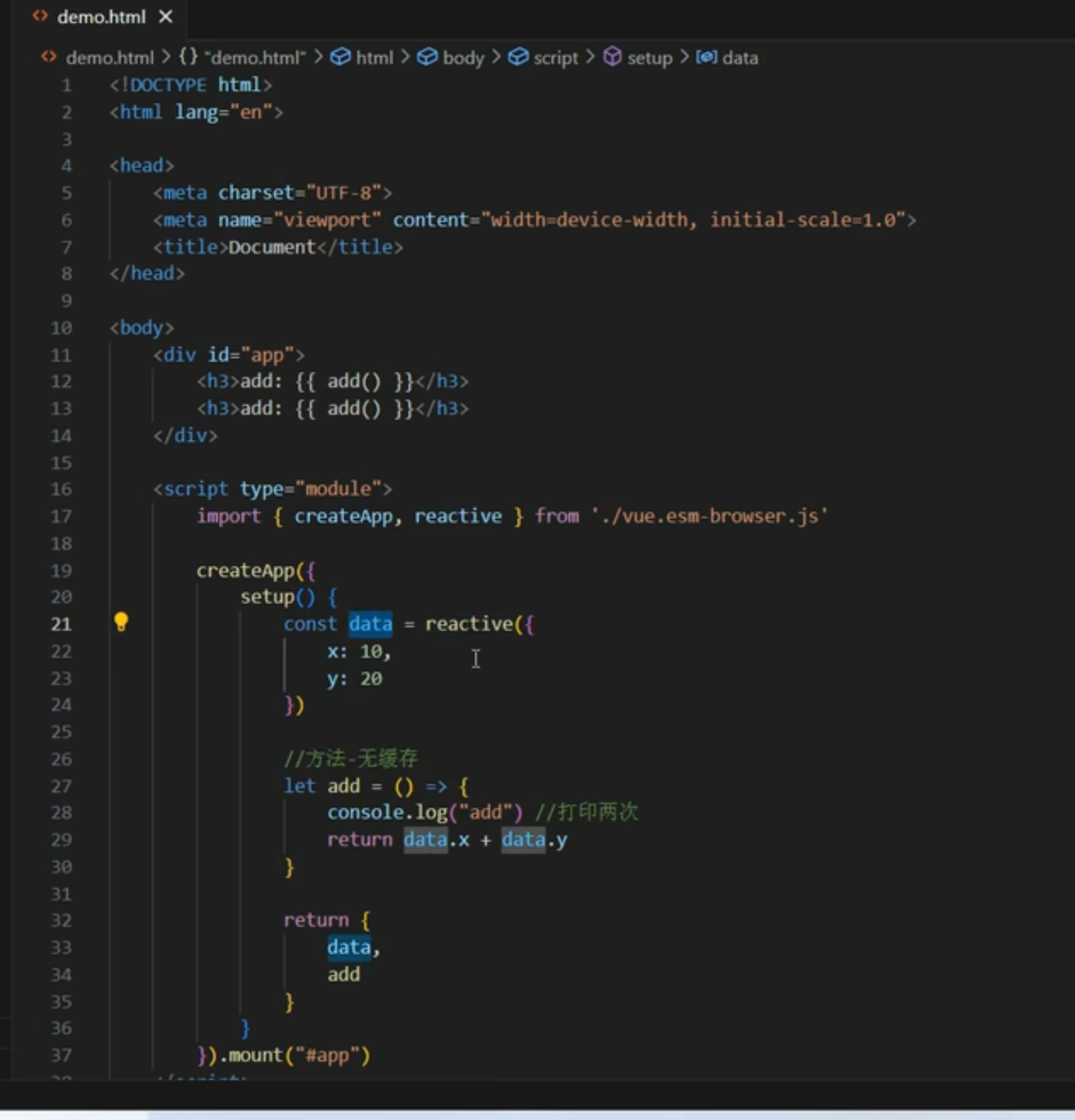The height and width of the screenshot is (1120, 1075).
Task: Click "data," on line 33
Action: (353, 947)
